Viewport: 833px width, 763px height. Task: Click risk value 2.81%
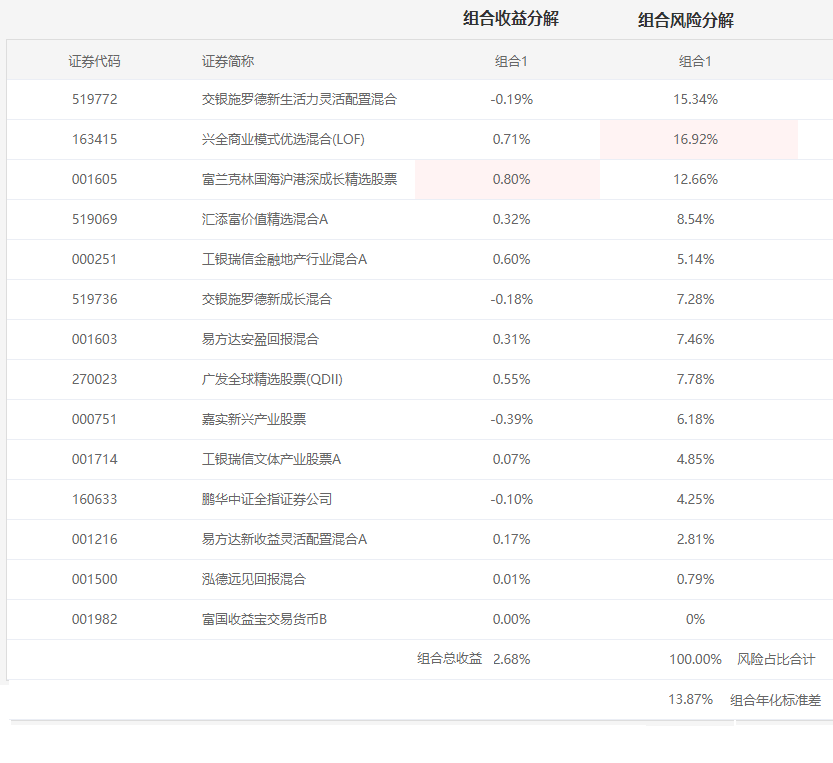coord(695,539)
